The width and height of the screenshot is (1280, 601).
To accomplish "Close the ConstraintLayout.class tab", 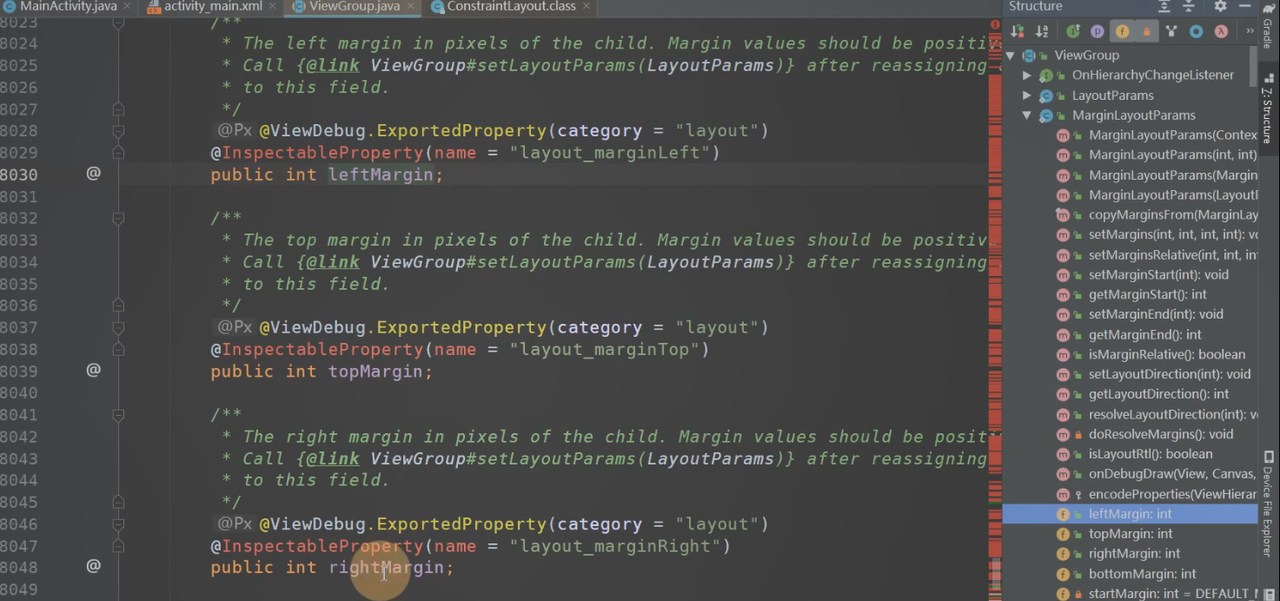I will coord(586,7).
